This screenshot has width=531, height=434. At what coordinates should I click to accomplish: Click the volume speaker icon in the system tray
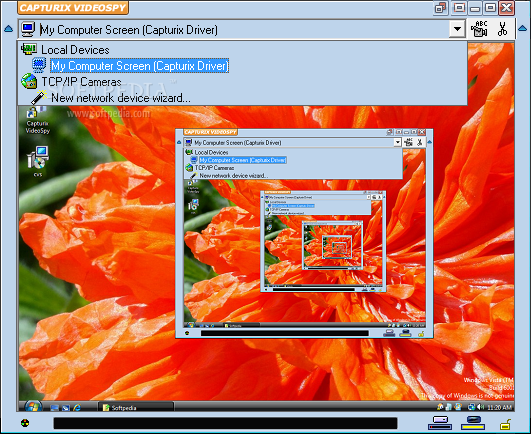click(481, 407)
